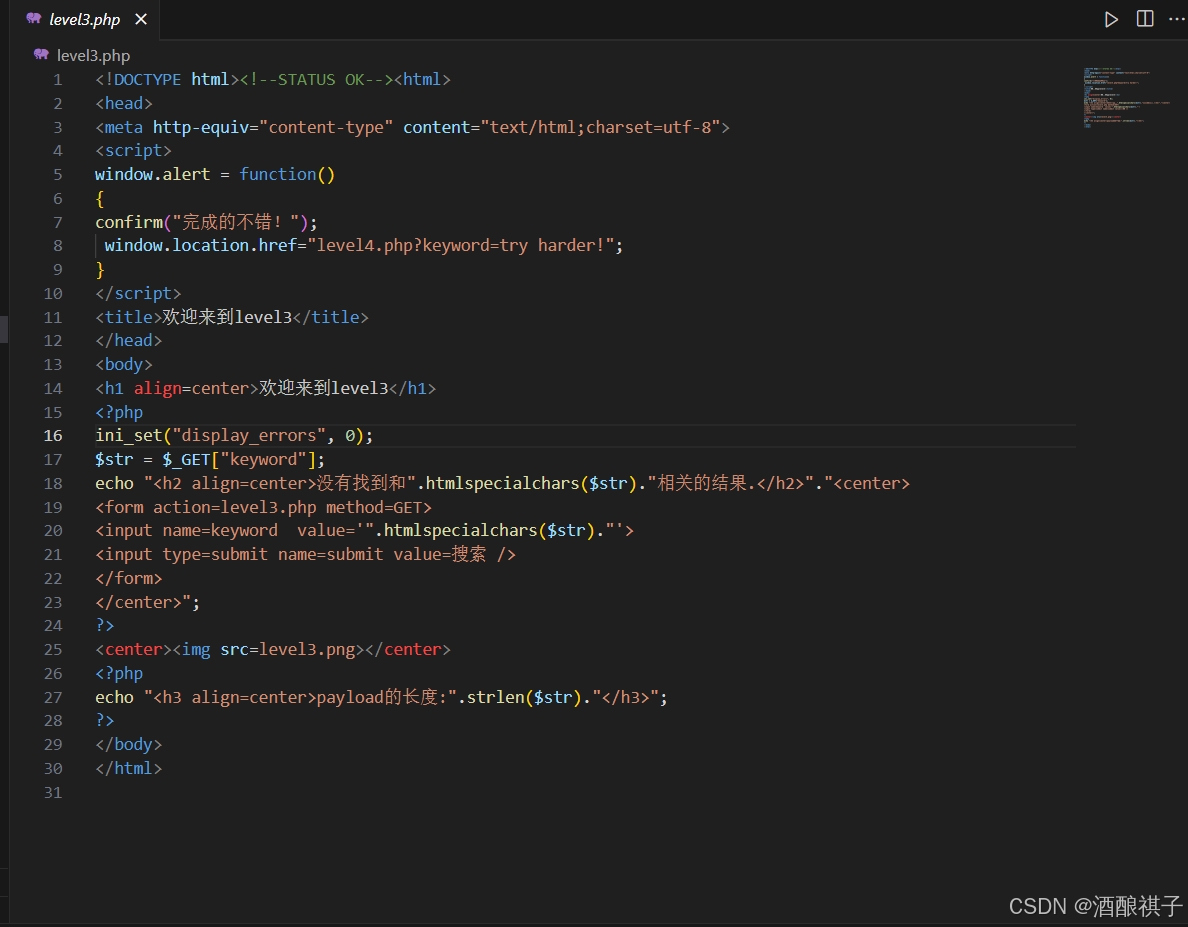Click the closing head tag on line 12
Image resolution: width=1188 pixels, height=927 pixels.
[x=129, y=341]
